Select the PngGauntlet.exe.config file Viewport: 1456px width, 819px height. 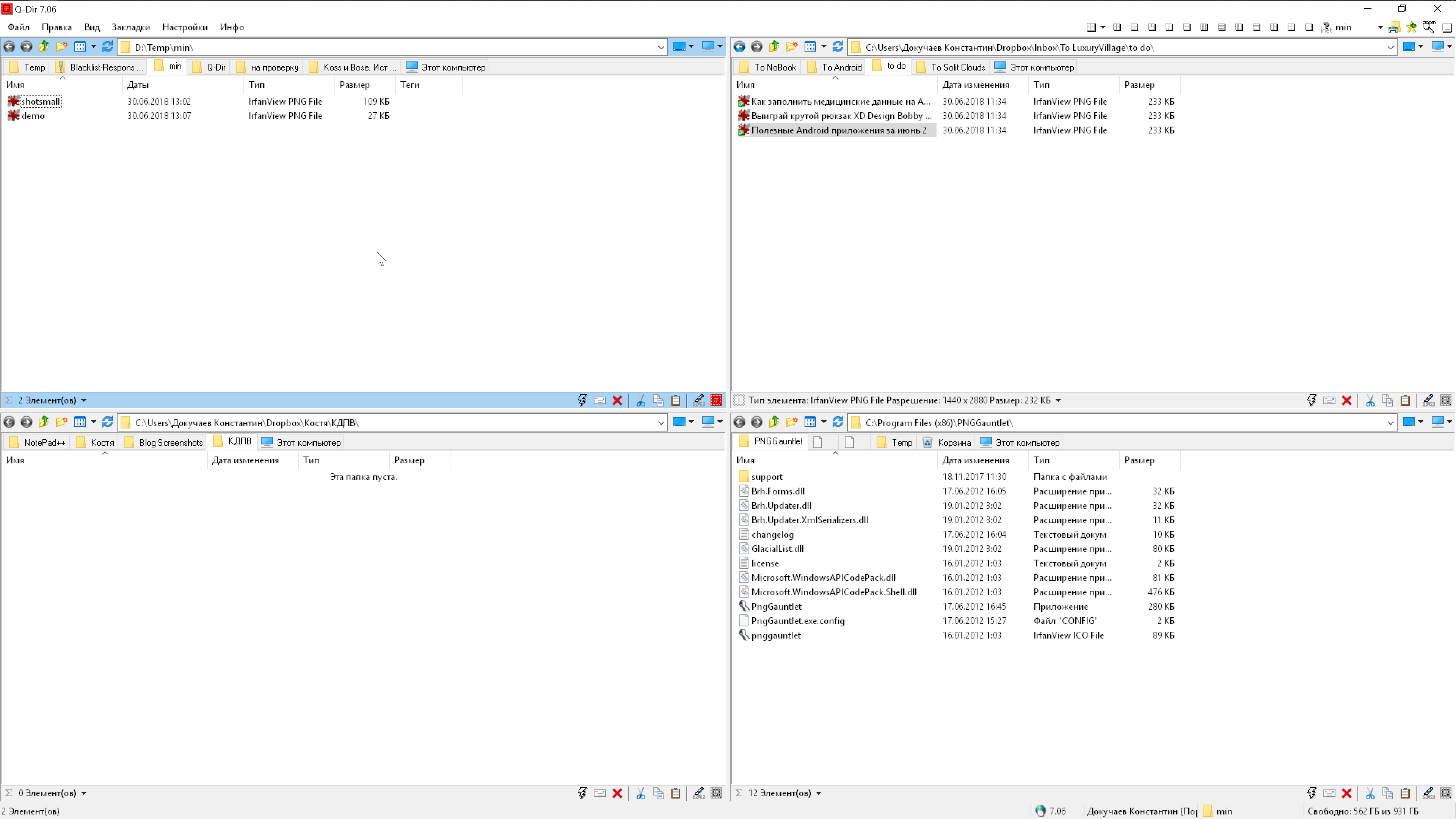pos(797,621)
